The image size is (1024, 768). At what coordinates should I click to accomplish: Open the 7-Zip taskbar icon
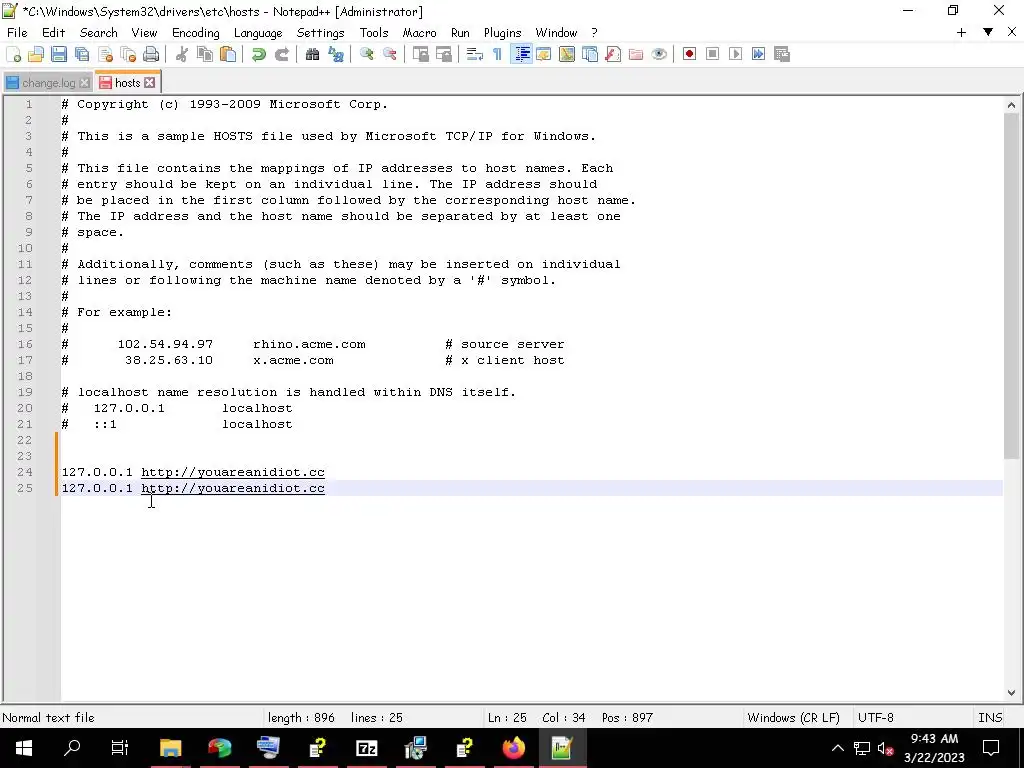pos(366,748)
